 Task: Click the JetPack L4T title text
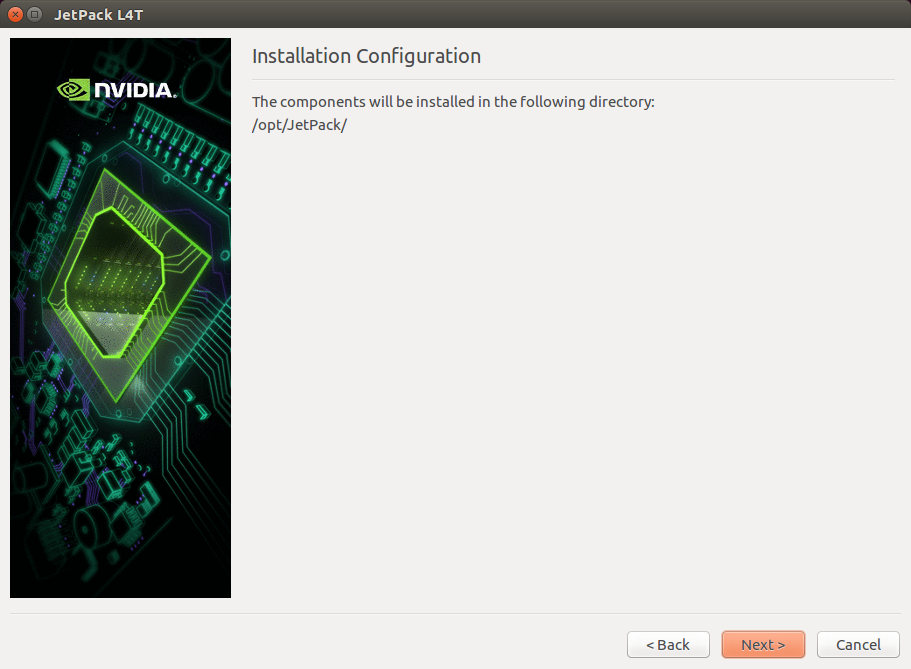(x=98, y=15)
